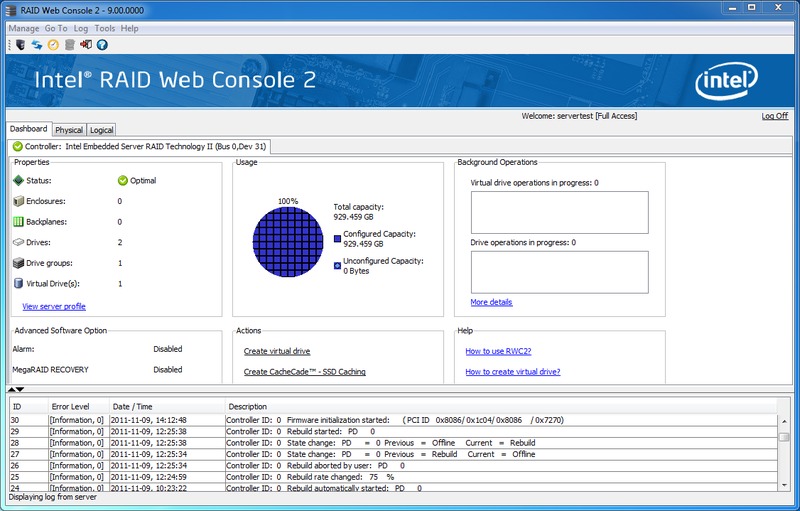Switch to the Logical tab

click(x=101, y=130)
